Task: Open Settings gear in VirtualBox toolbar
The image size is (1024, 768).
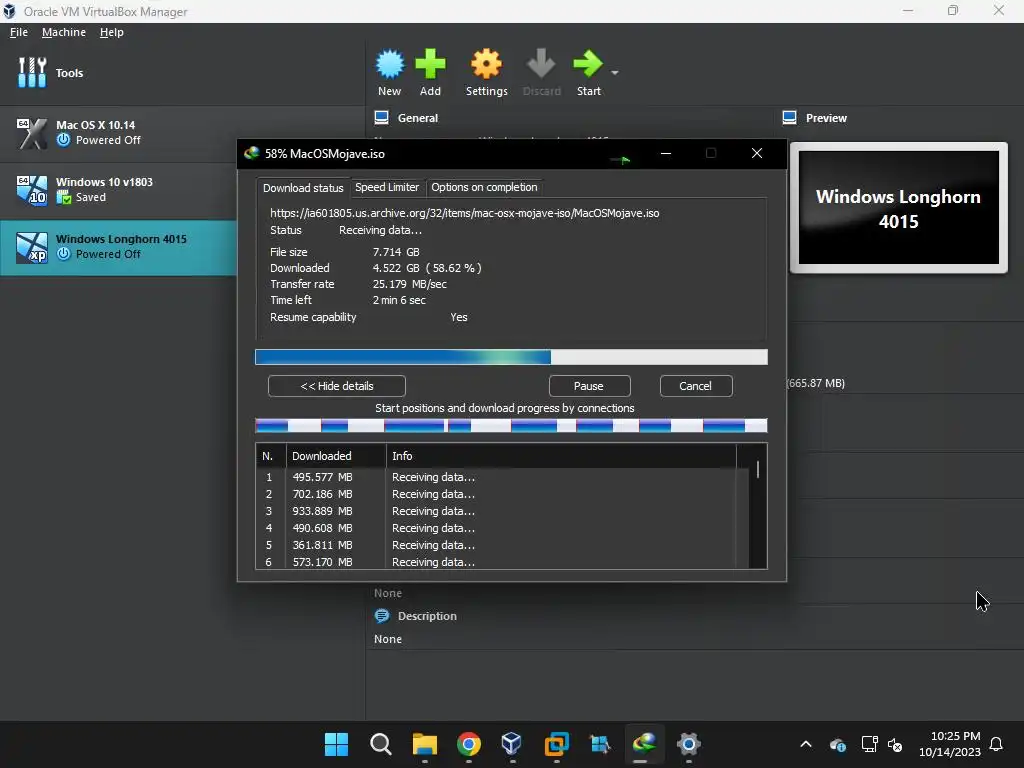Action: point(487,64)
